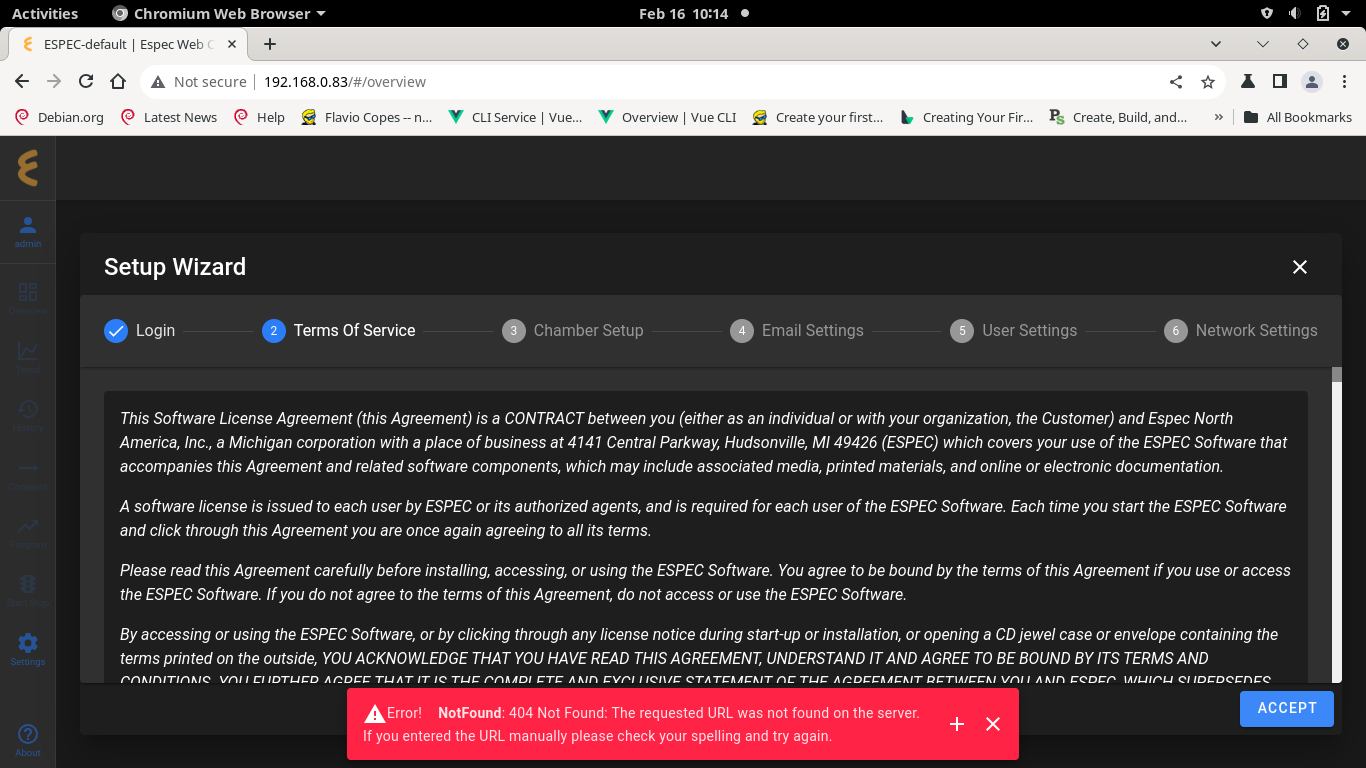
Task: Open the Activities overview
Action: (x=45, y=14)
